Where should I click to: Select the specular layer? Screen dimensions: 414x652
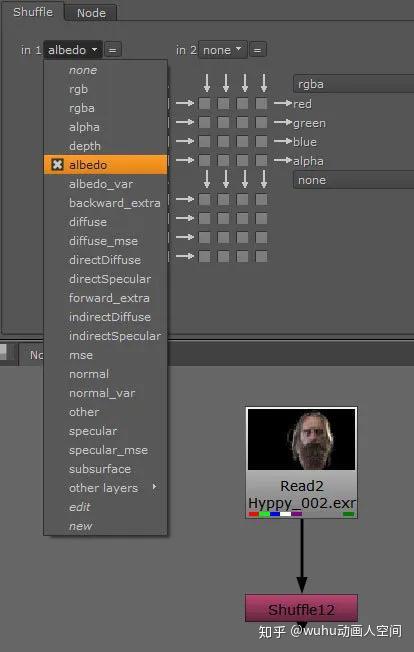[x=106, y=431]
